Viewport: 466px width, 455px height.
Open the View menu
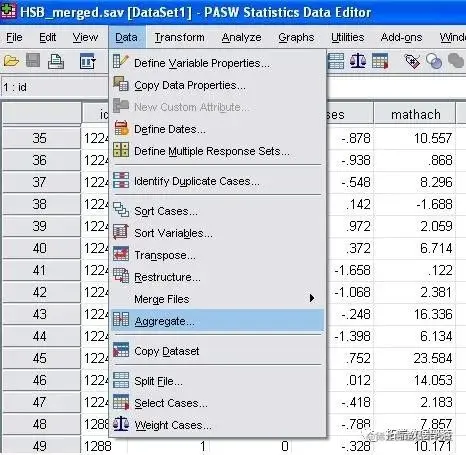(85, 37)
